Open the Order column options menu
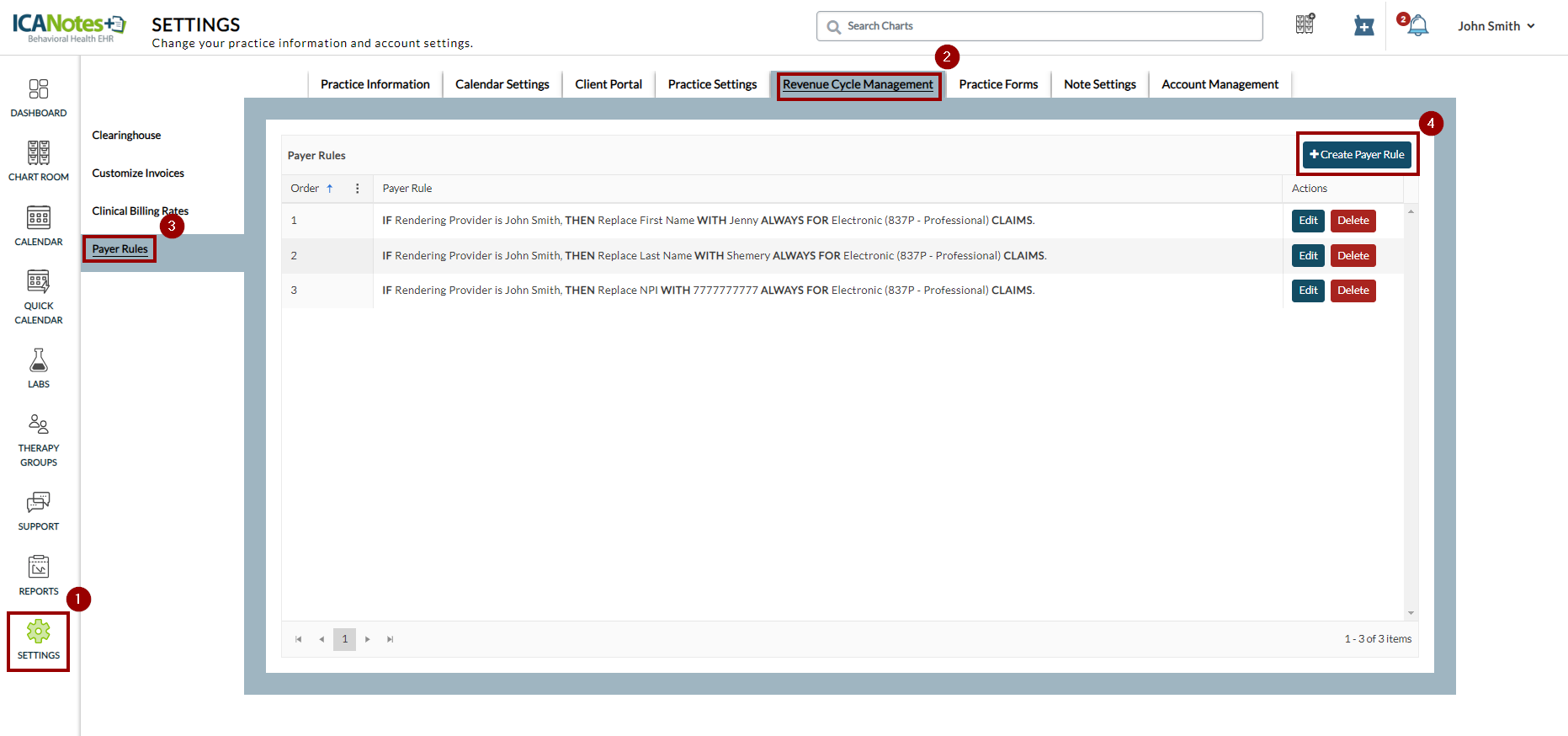The width and height of the screenshot is (1568, 736). (x=358, y=189)
